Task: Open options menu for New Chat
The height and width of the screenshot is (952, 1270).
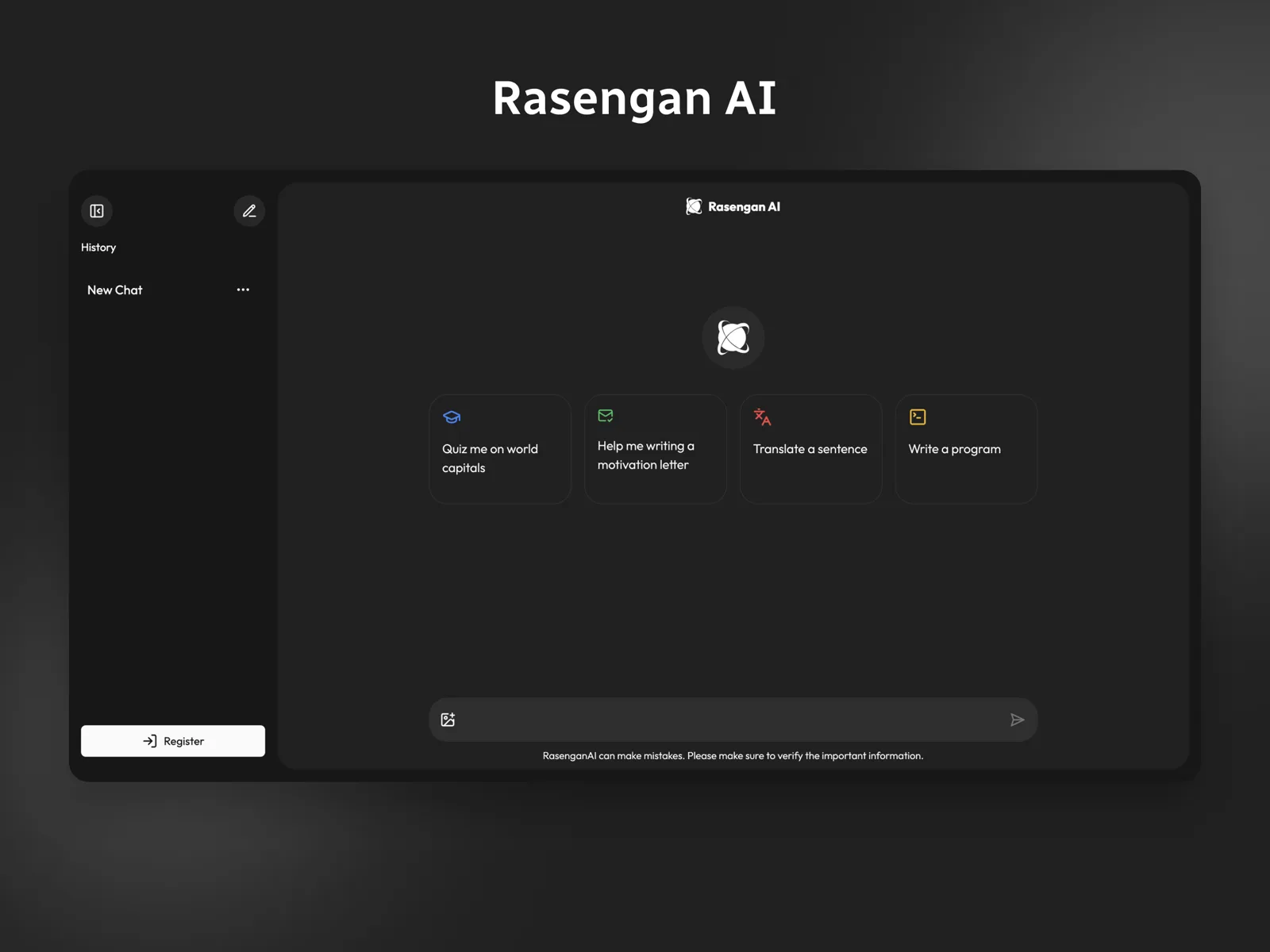Action: [243, 290]
